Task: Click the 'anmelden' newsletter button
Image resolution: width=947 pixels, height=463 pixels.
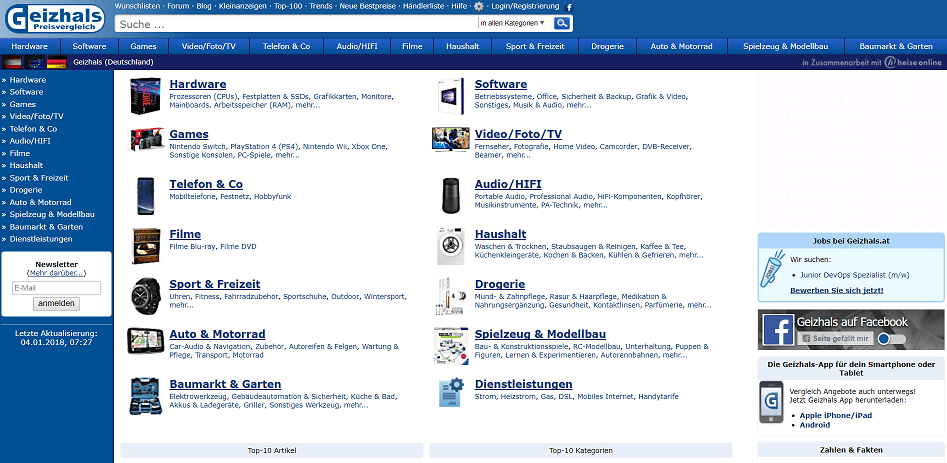Action: coord(56,304)
